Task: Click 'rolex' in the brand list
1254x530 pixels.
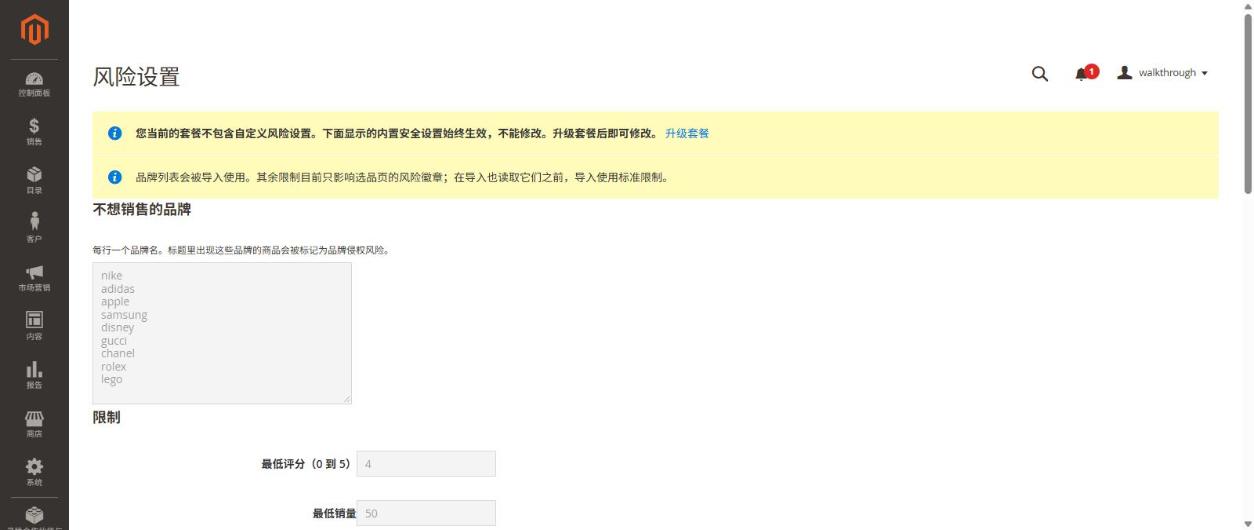Action: click(x=113, y=367)
